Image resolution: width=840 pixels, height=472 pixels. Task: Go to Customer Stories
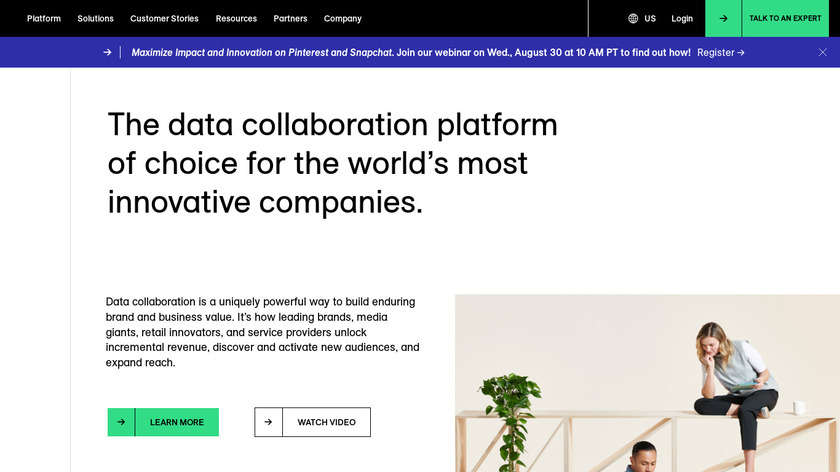(164, 18)
